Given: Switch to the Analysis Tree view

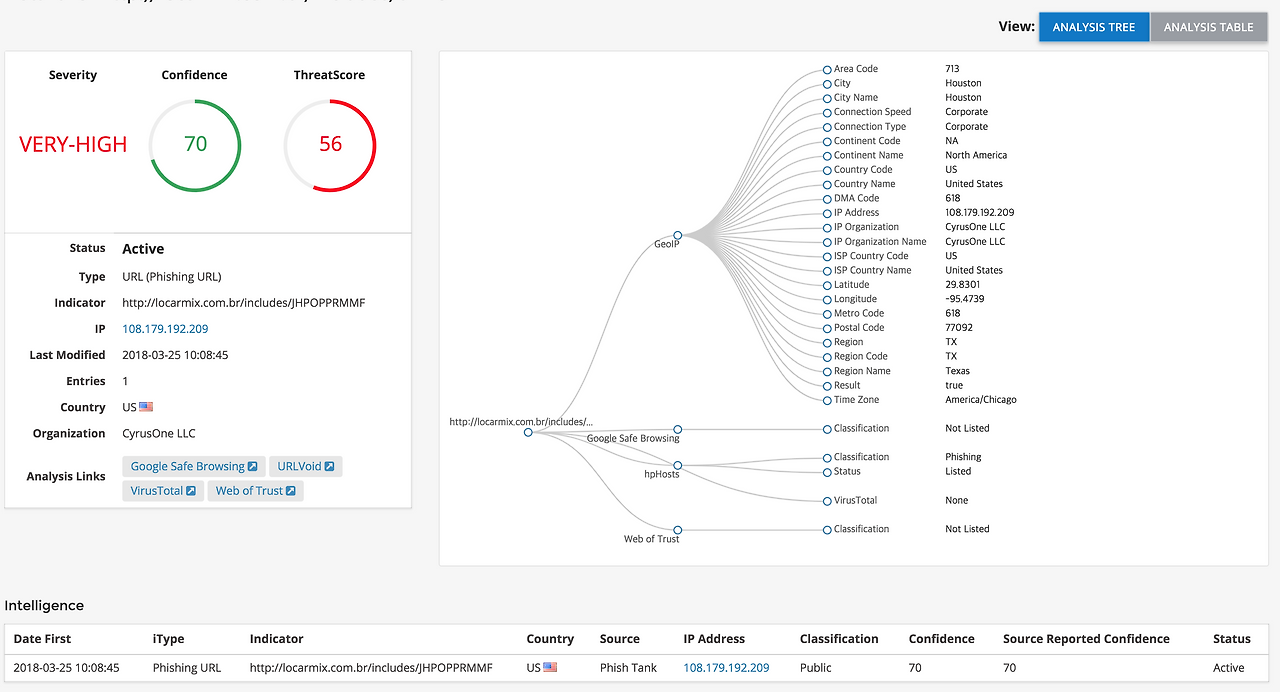Looking at the screenshot, I should pos(1094,27).
